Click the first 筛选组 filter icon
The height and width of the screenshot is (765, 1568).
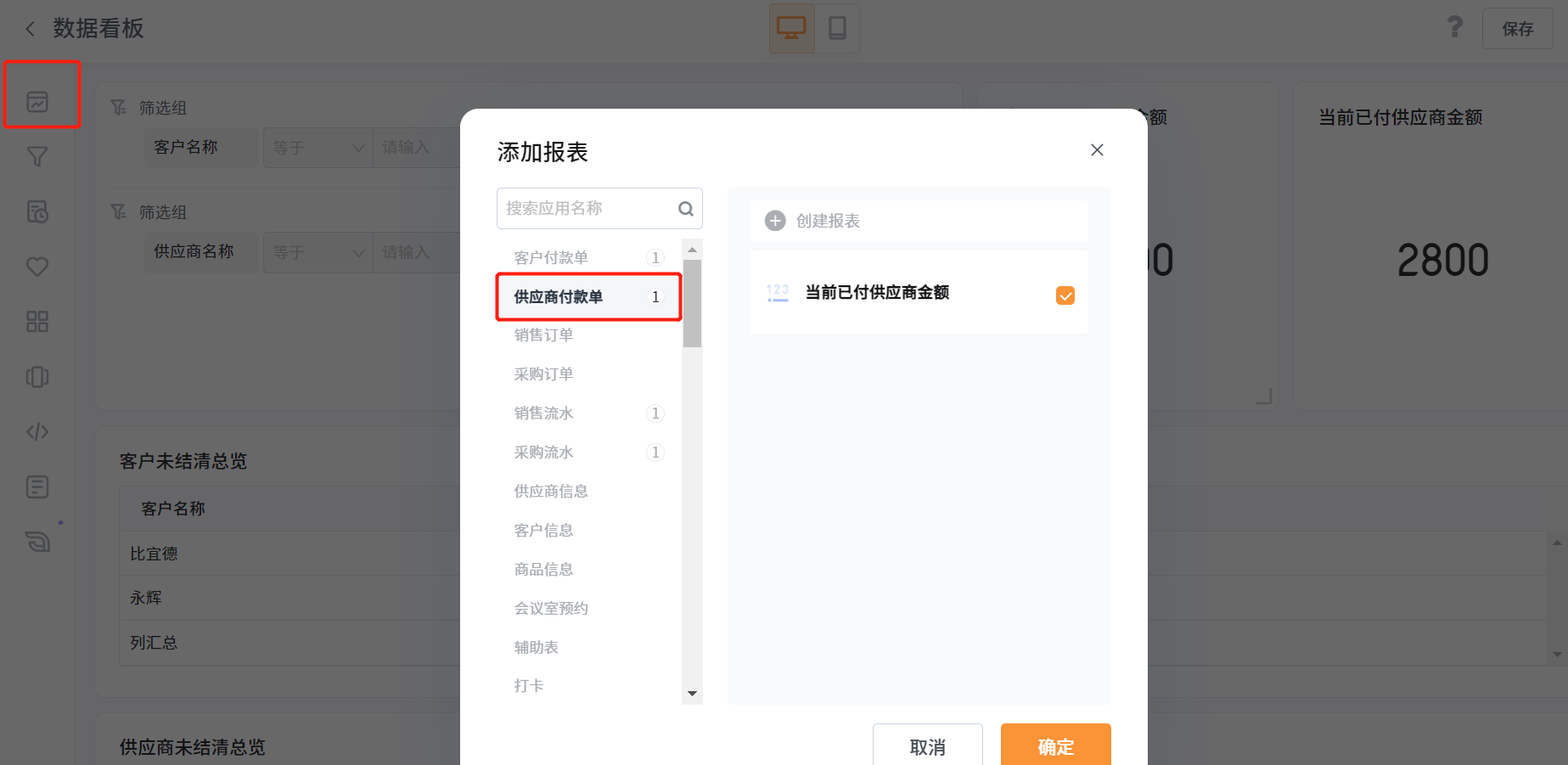119,108
